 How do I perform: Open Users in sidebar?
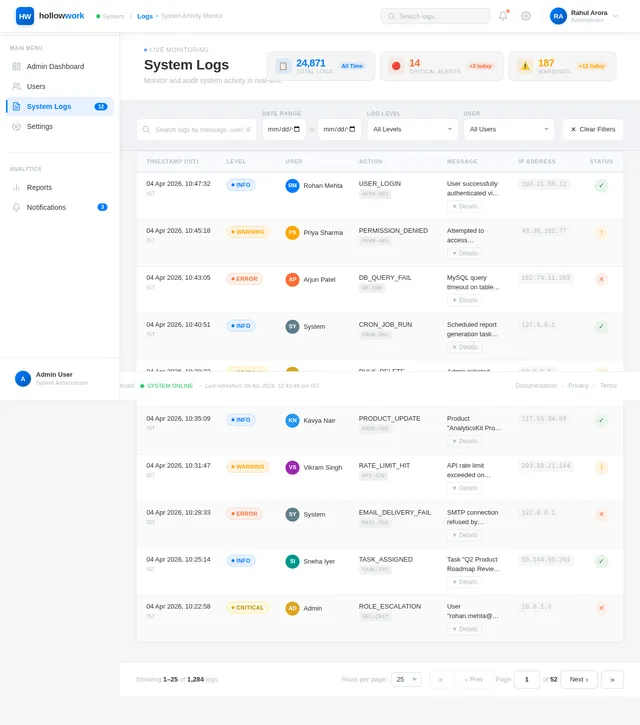(x=60, y=86)
